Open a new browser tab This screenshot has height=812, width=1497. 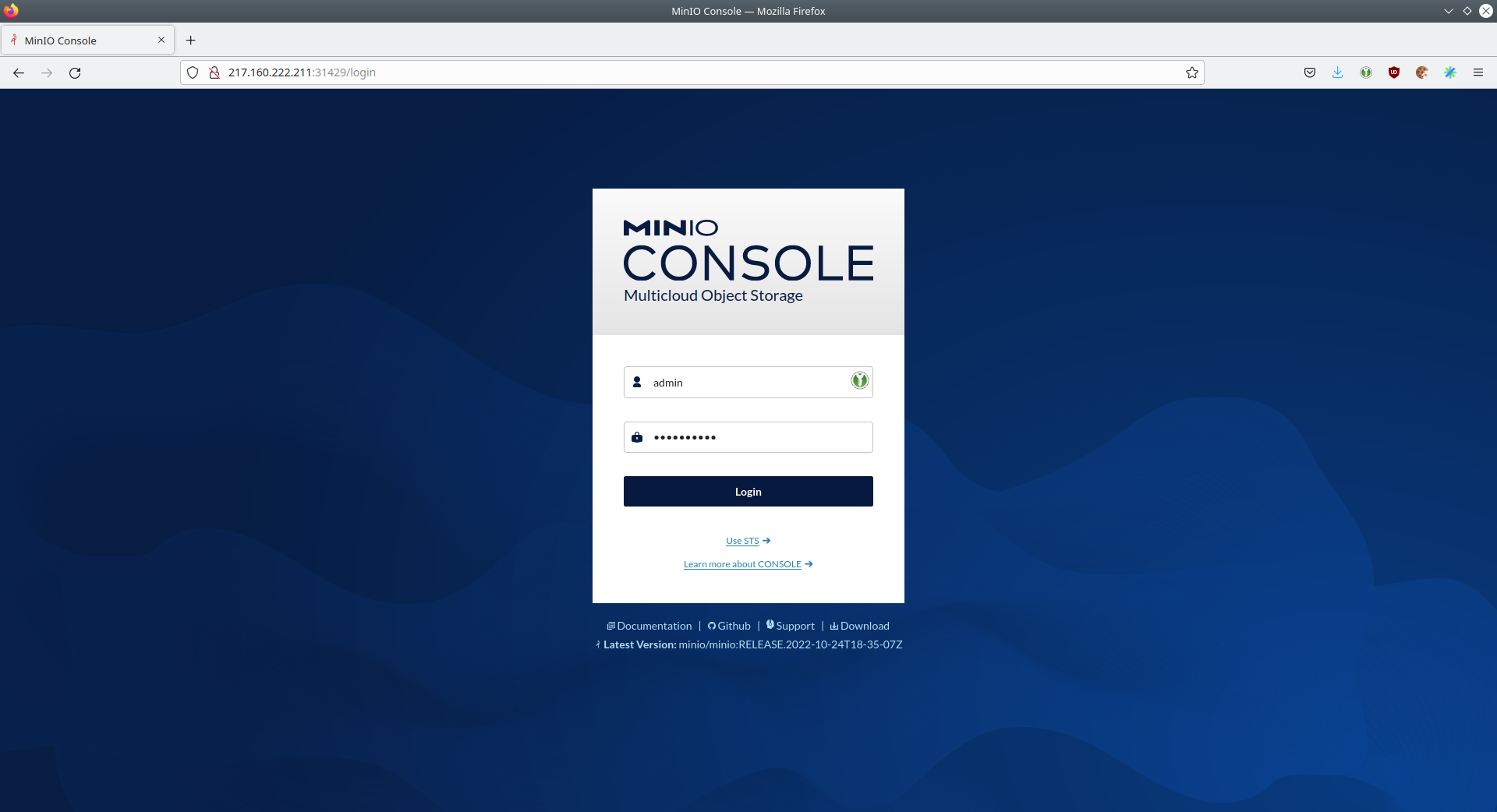point(191,41)
